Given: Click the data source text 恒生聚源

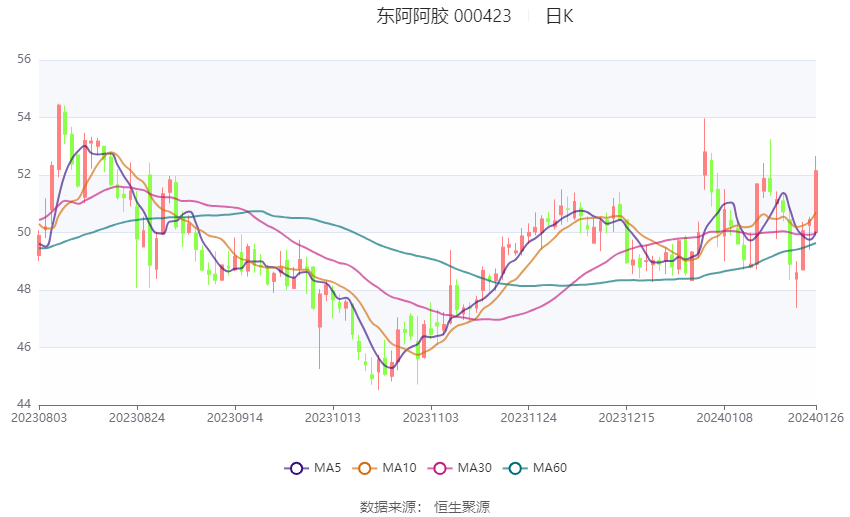Looking at the screenshot, I should (x=462, y=507).
